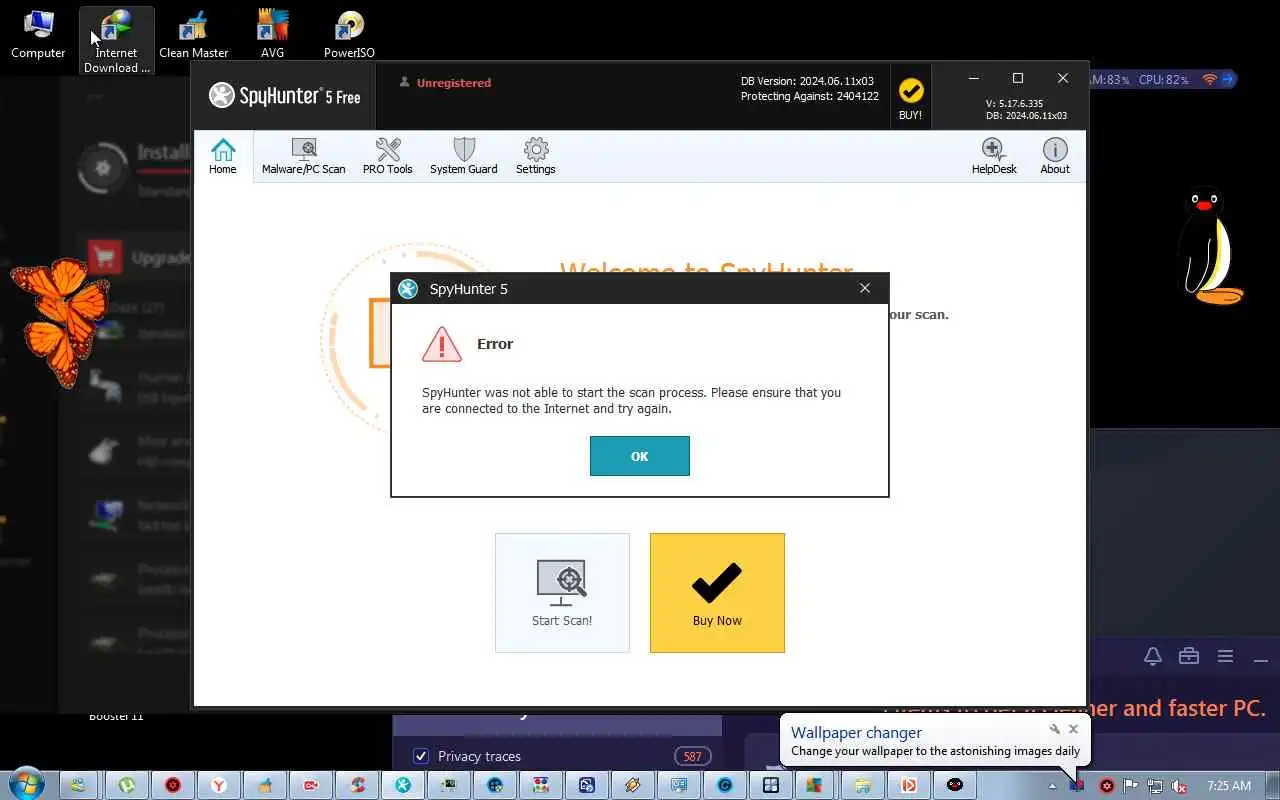Open PRO Tools in SpyHunter toolbar
The image size is (1280, 800).
click(x=387, y=156)
